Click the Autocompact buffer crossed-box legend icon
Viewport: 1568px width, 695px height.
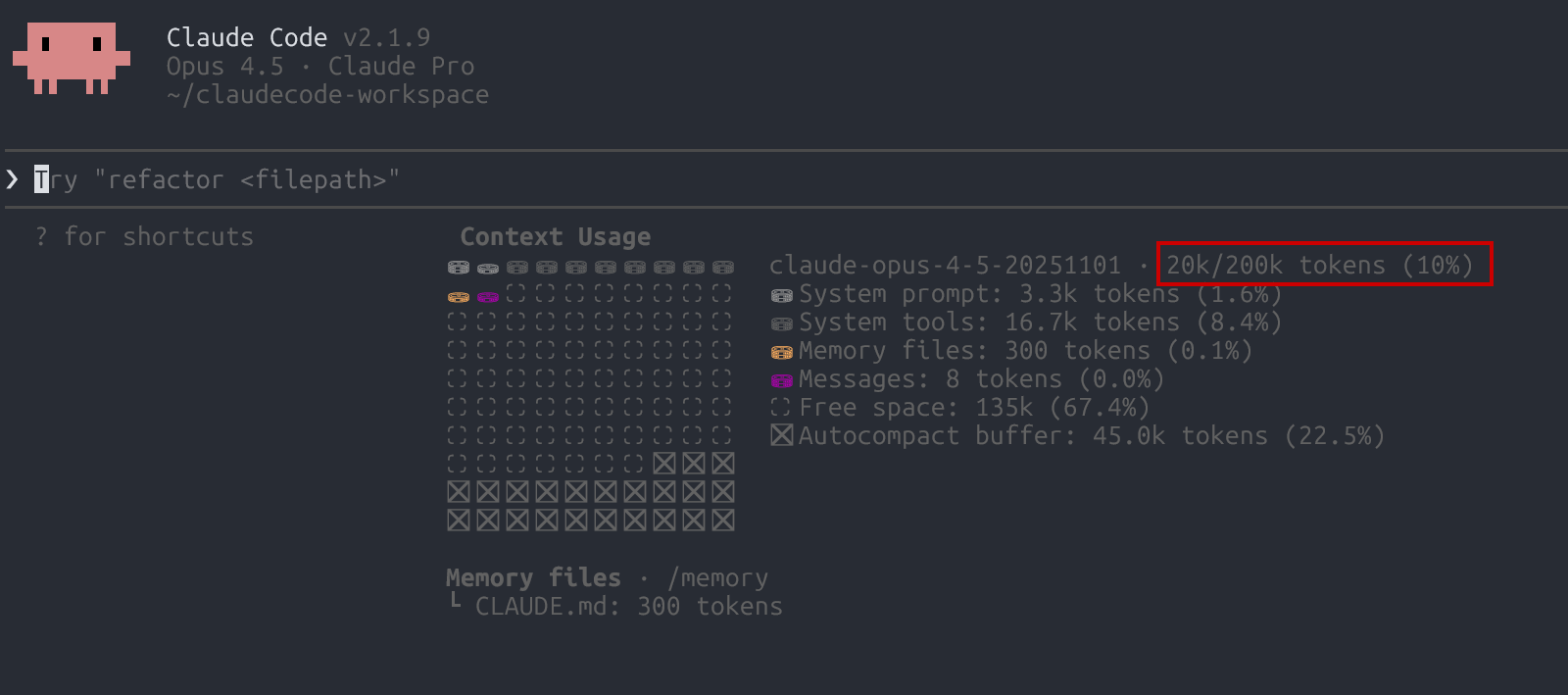(x=781, y=436)
